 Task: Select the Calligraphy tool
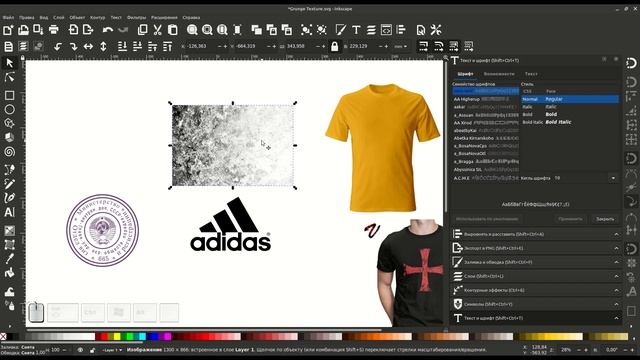pyautogui.click(x=9, y=198)
